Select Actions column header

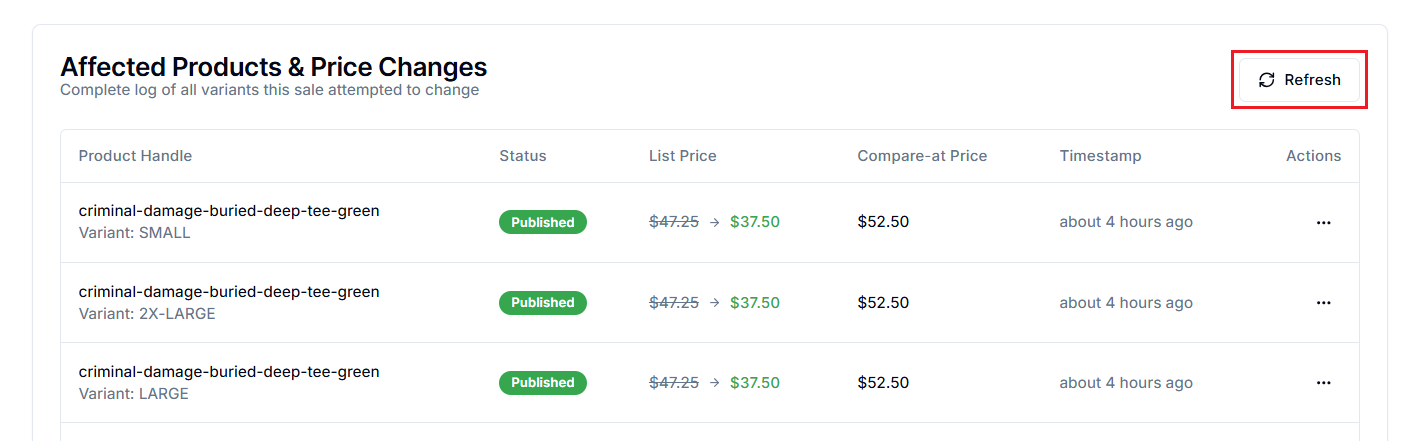click(x=1314, y=156)
